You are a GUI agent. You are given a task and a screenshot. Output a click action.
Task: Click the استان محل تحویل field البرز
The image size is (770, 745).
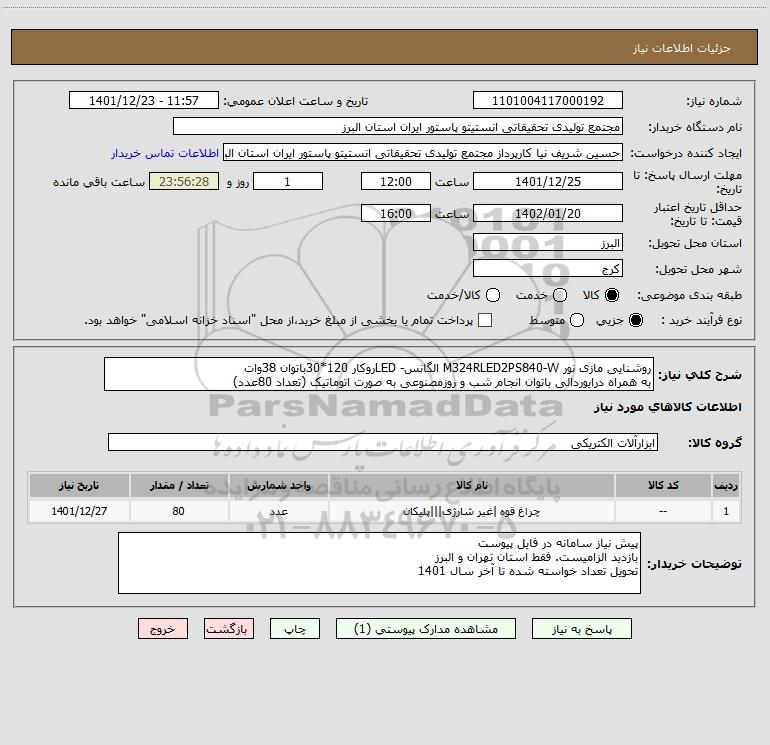pyautogui.click(x=548, y=242)
